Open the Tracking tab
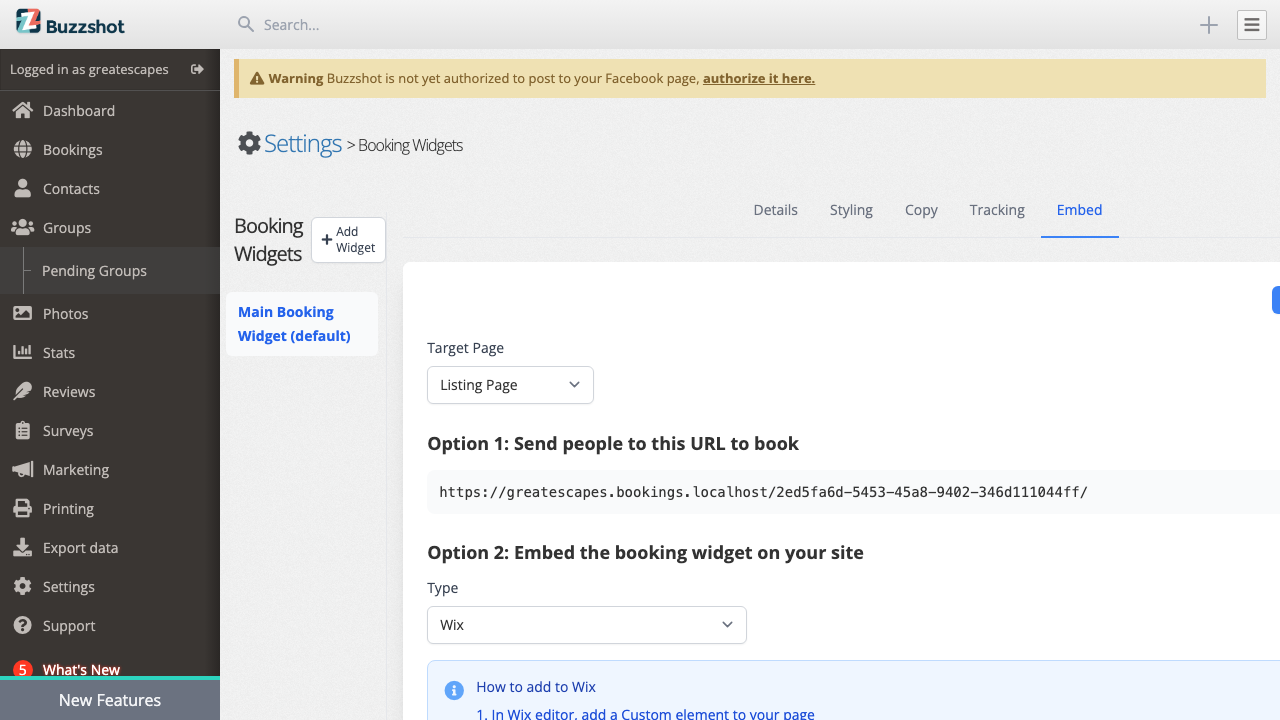This screenshot has width=1280, height=720. point(996,210)
